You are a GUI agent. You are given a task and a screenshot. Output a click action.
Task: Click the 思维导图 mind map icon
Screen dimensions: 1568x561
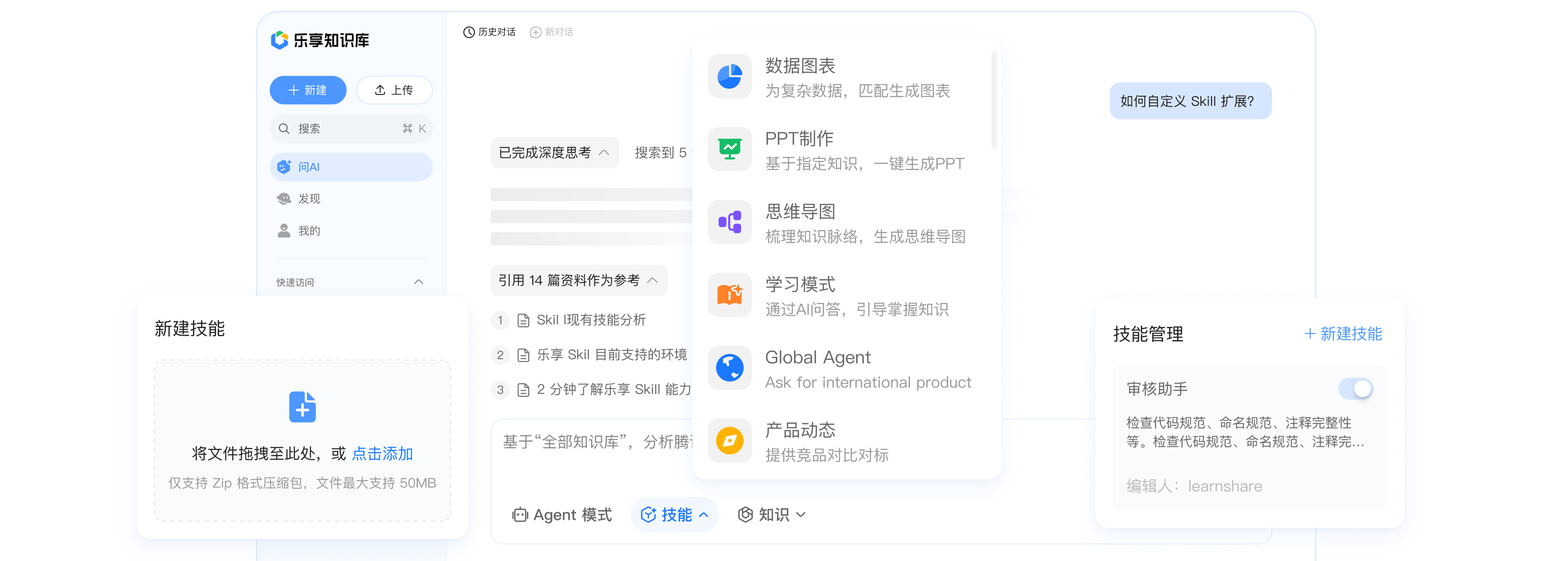[729, 222]
